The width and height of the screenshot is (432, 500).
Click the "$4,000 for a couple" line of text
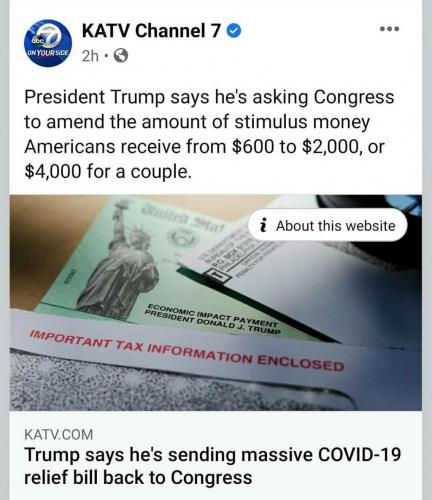[x=108, y=171]
